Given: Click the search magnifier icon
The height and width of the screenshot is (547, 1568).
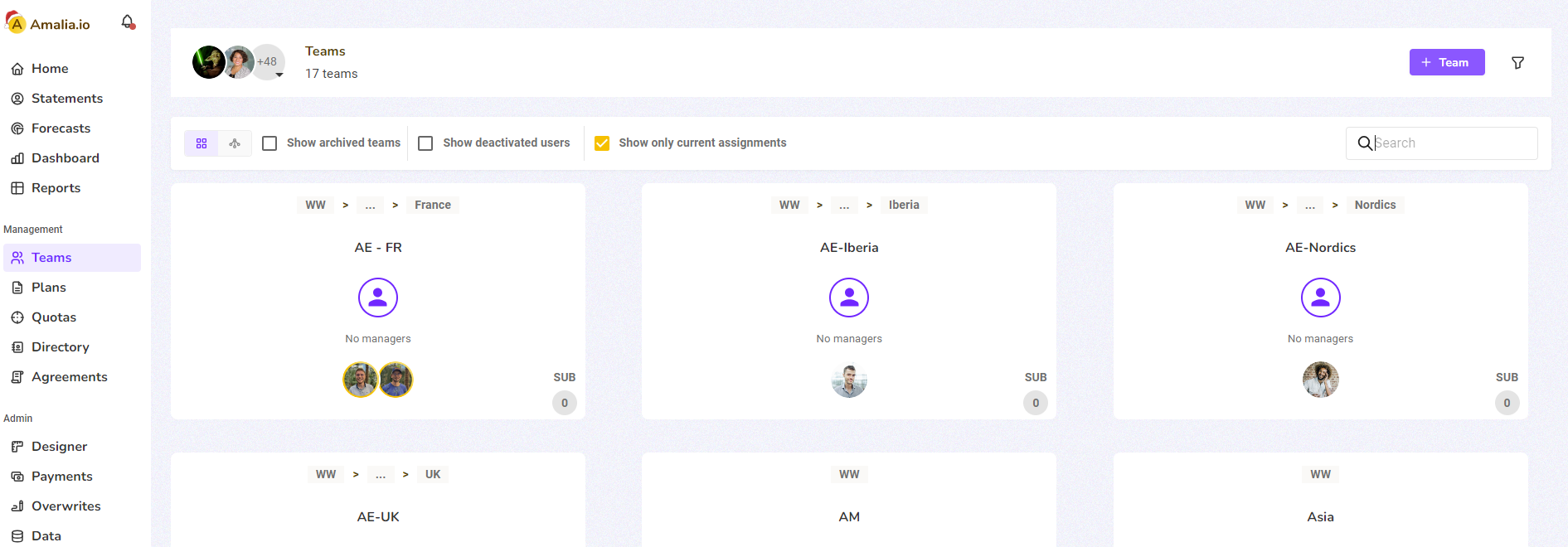Looking at the screenshot, I should coord(1365,143).
